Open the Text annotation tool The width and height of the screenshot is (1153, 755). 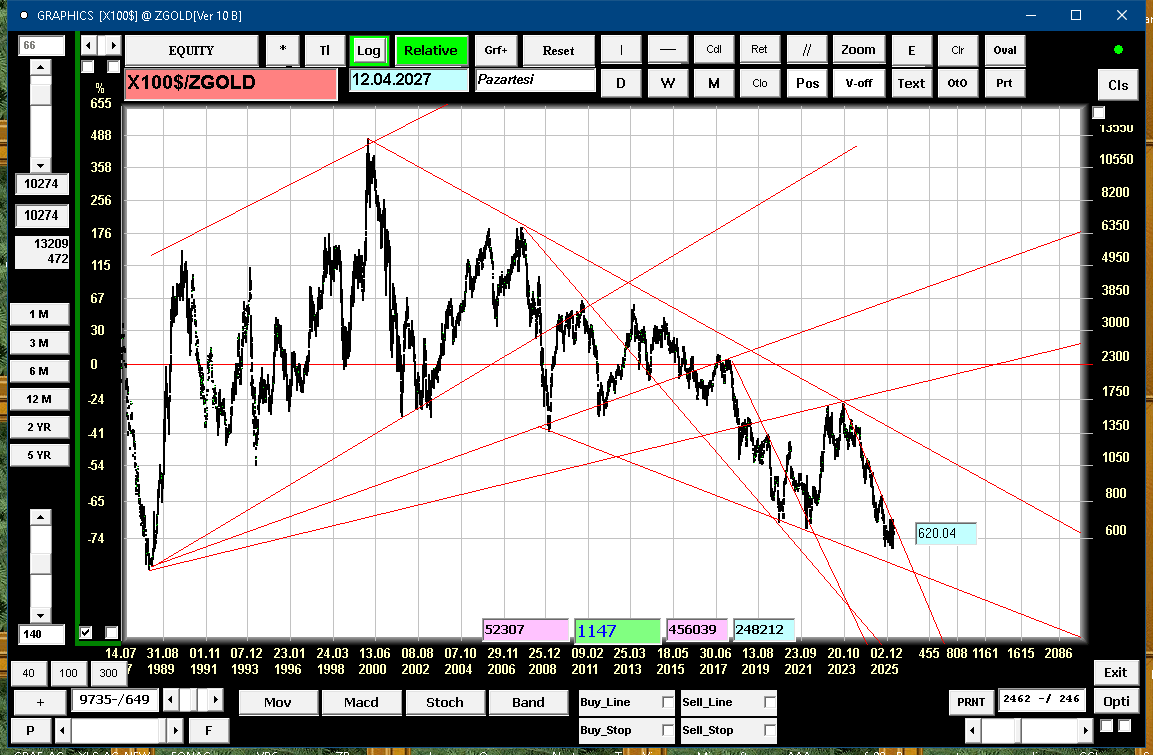pyautogui.click(x=910, y=83)
